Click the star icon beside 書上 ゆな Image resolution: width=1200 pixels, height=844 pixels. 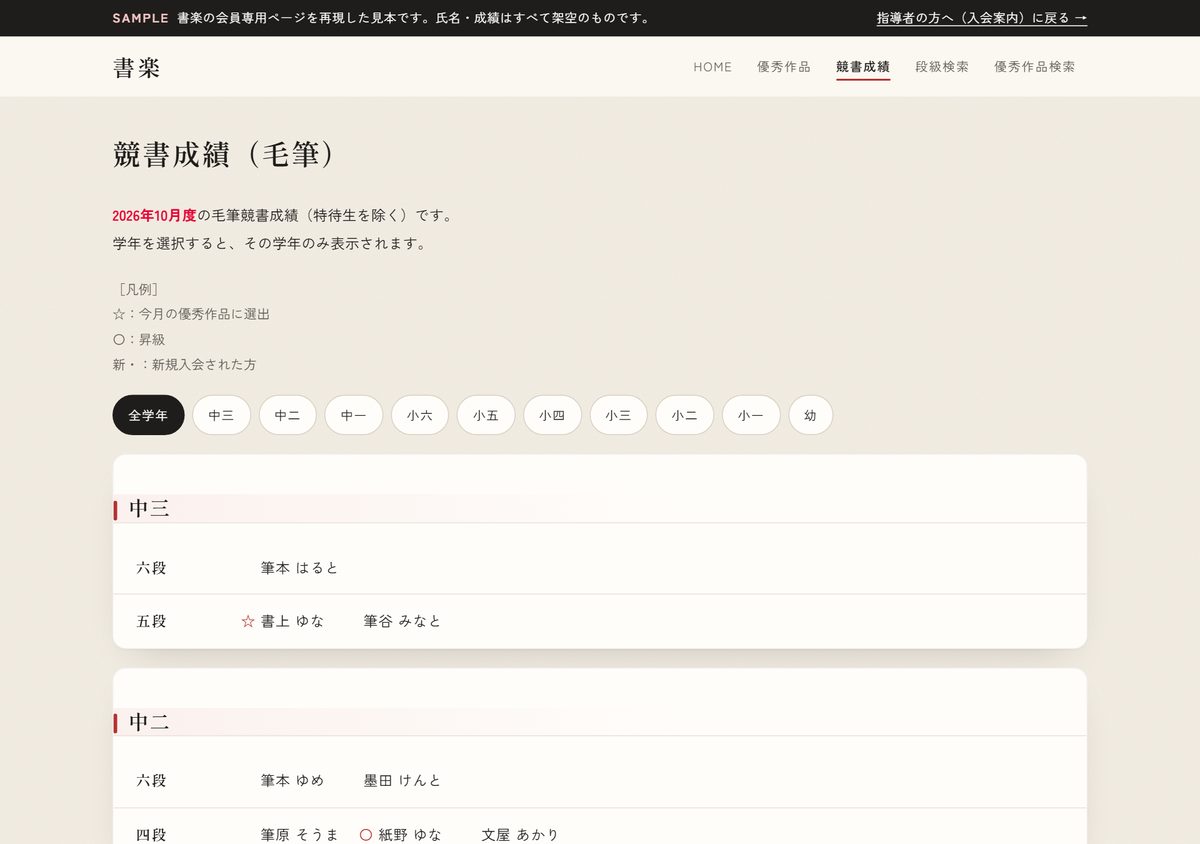coord(248,621)
